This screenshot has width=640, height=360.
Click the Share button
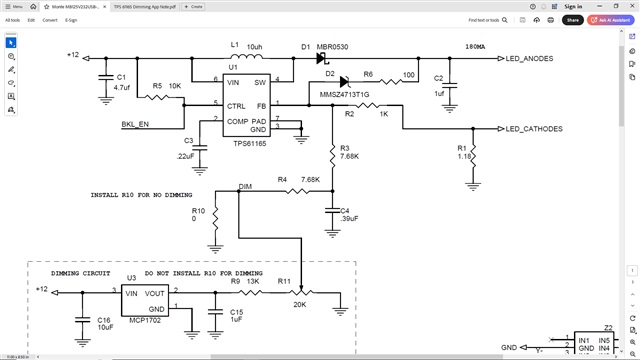click(573, 20)
